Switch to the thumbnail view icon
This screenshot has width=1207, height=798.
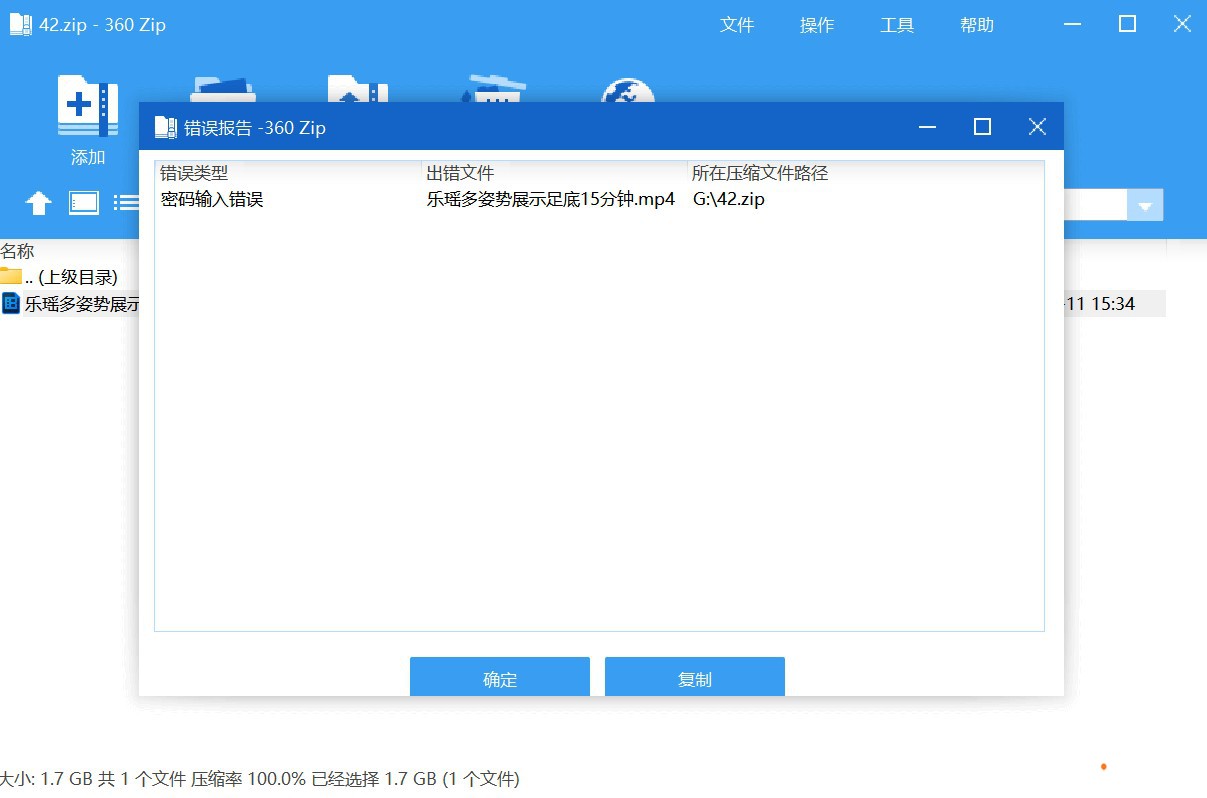tap(84, 203)
